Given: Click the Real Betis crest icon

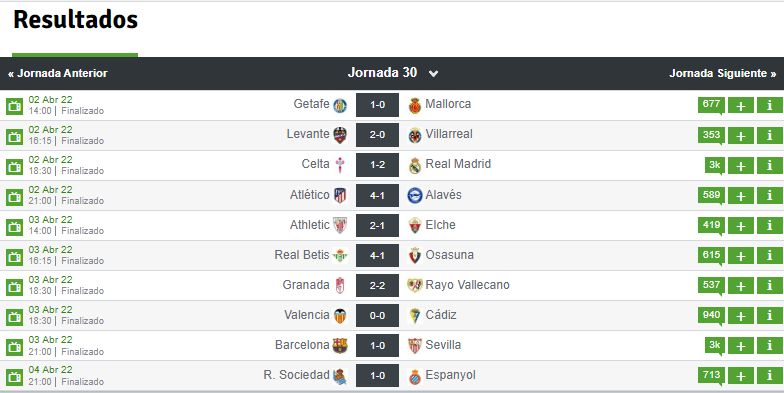Looking at the screenshot, I should [340, 256].
